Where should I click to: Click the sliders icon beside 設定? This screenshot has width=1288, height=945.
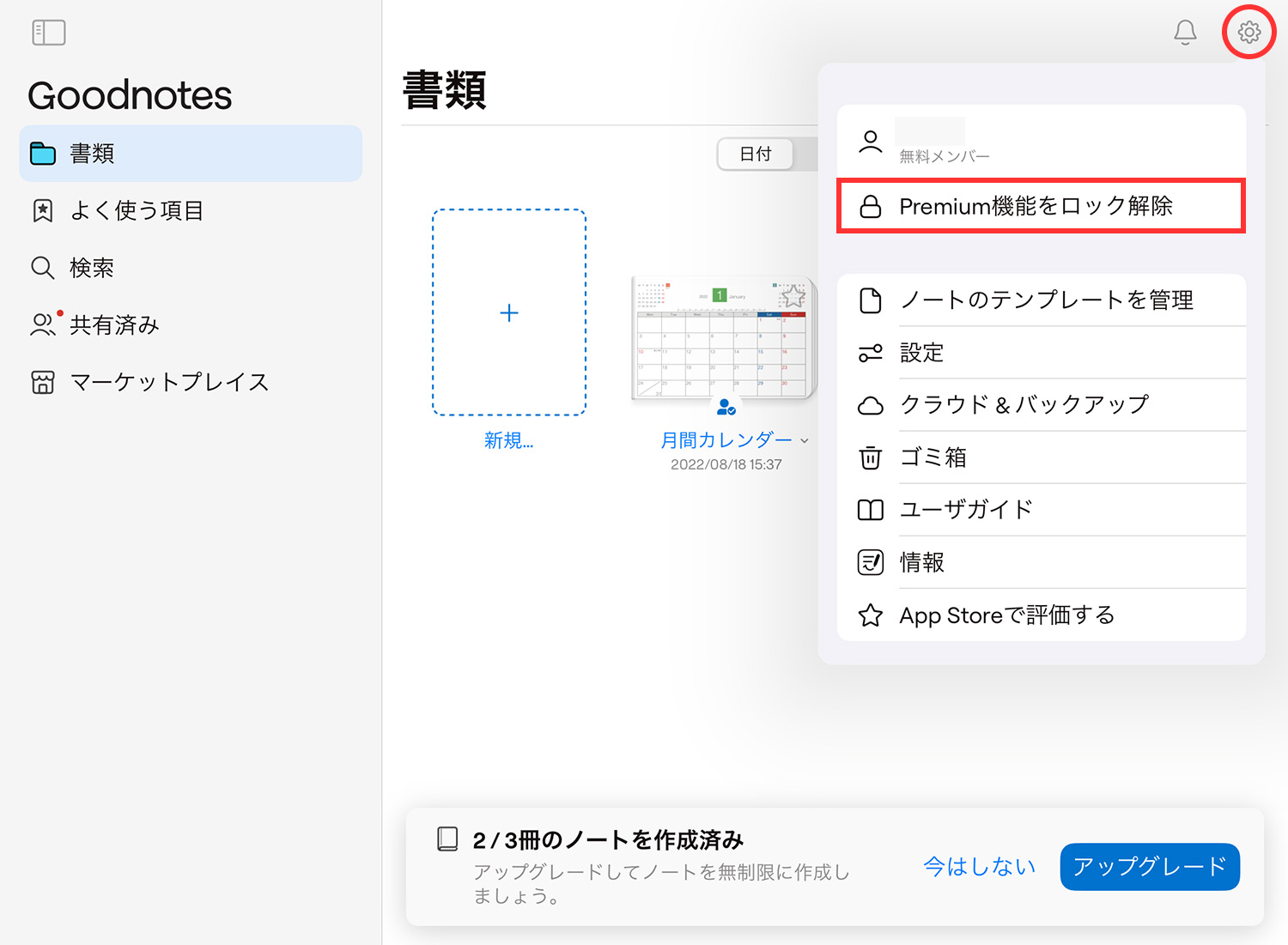871,353
